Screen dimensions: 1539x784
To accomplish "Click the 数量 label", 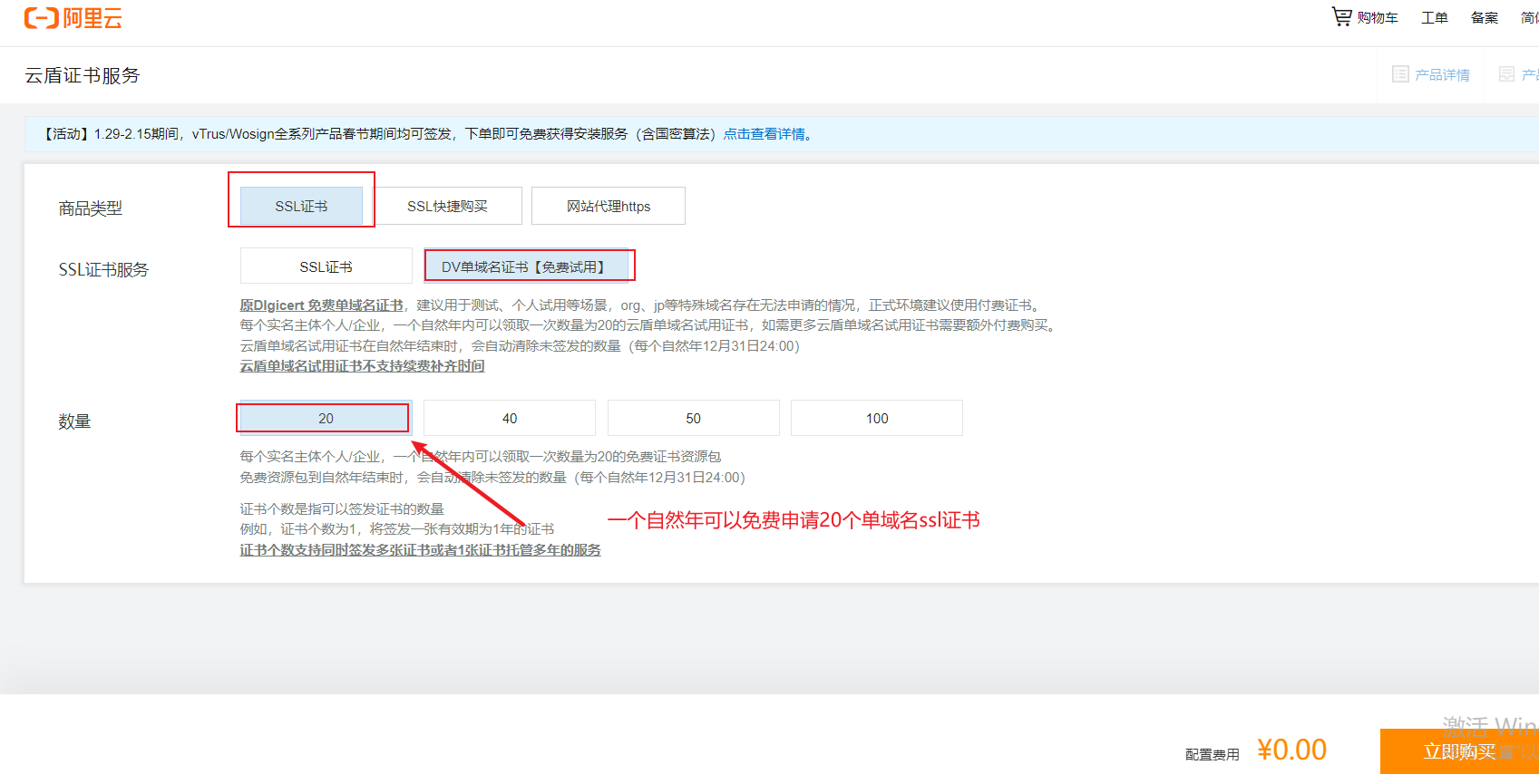I will 74,421.
